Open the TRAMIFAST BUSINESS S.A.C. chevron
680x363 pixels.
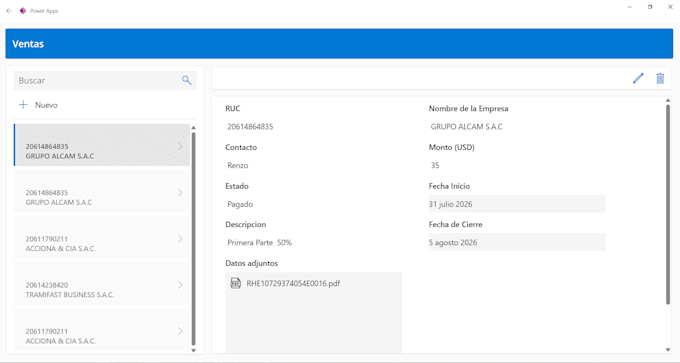[180, 285]
